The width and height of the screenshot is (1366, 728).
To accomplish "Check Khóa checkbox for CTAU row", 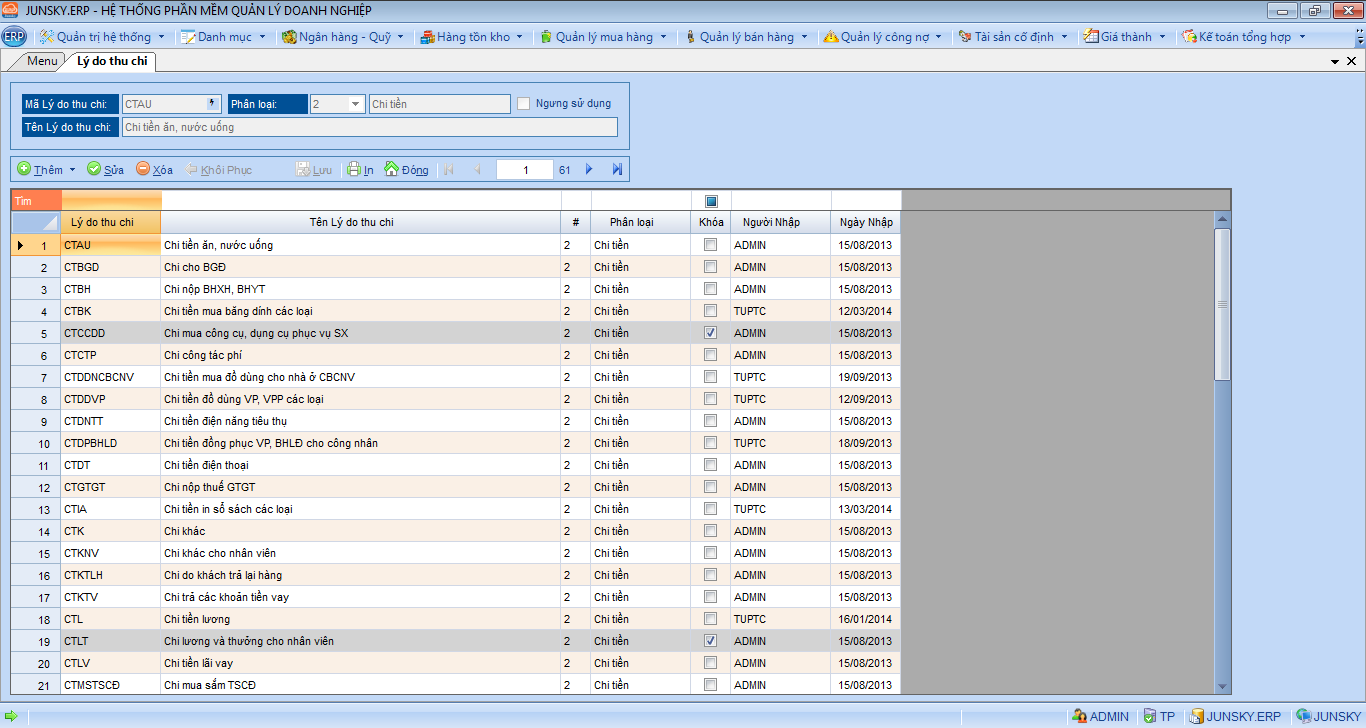I will pyautogui.click(x=710, y=245).
